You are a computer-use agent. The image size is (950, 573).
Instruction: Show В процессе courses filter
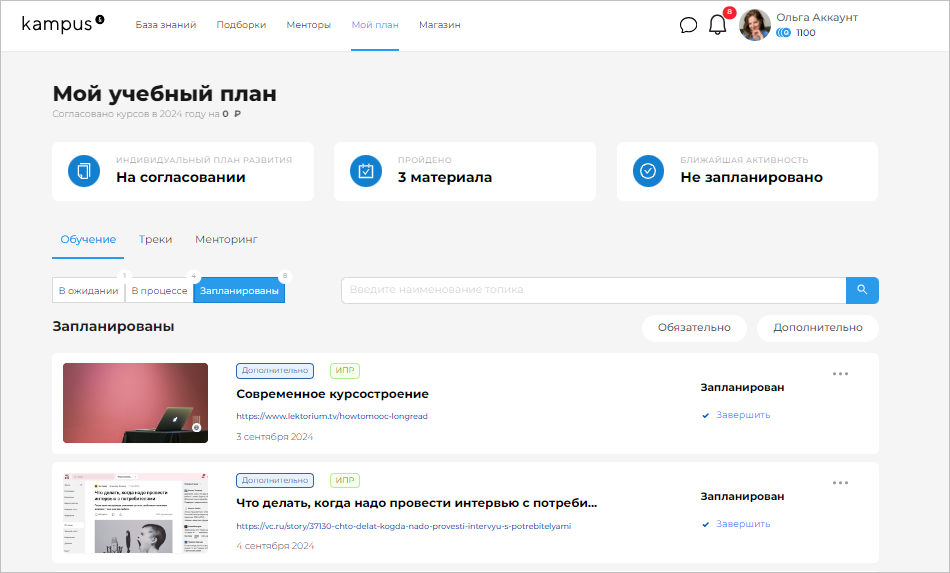pyautogui.click(x=159, y=291)
